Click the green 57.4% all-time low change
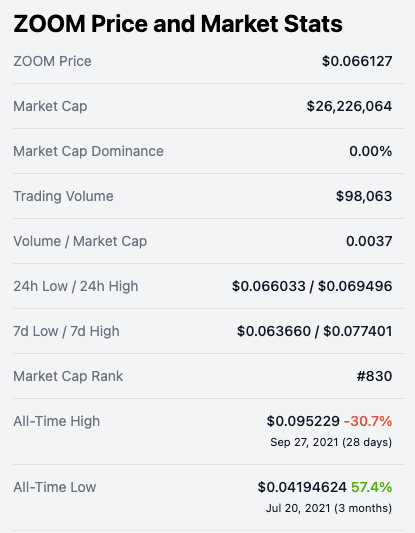 [371, 487]
